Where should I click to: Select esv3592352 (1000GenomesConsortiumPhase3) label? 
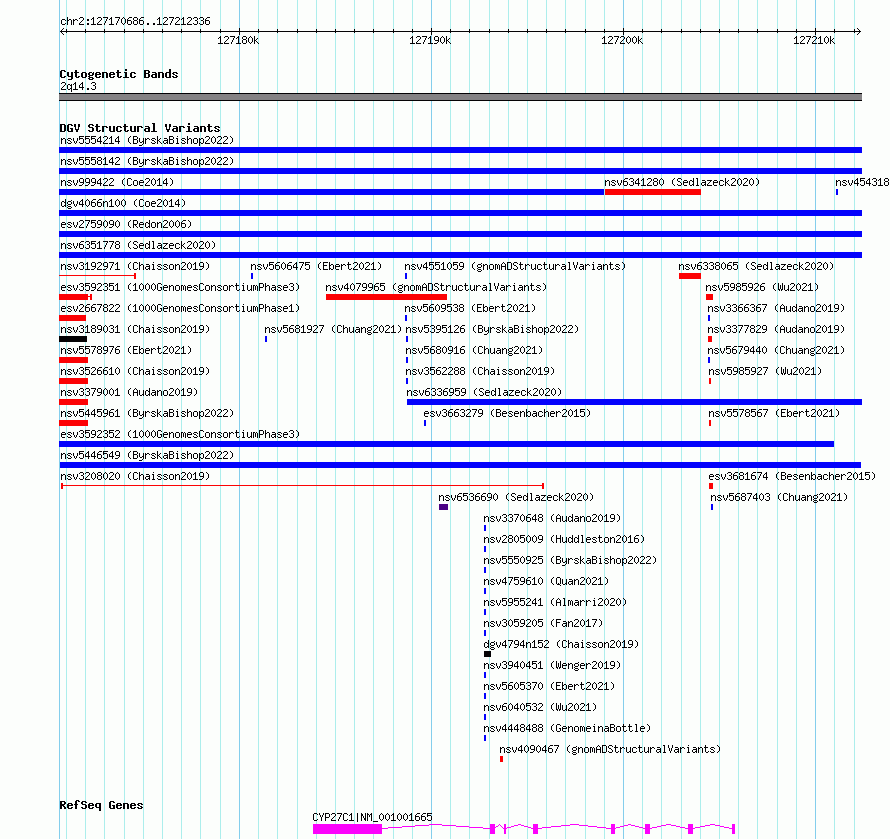[x=180, y=434]
